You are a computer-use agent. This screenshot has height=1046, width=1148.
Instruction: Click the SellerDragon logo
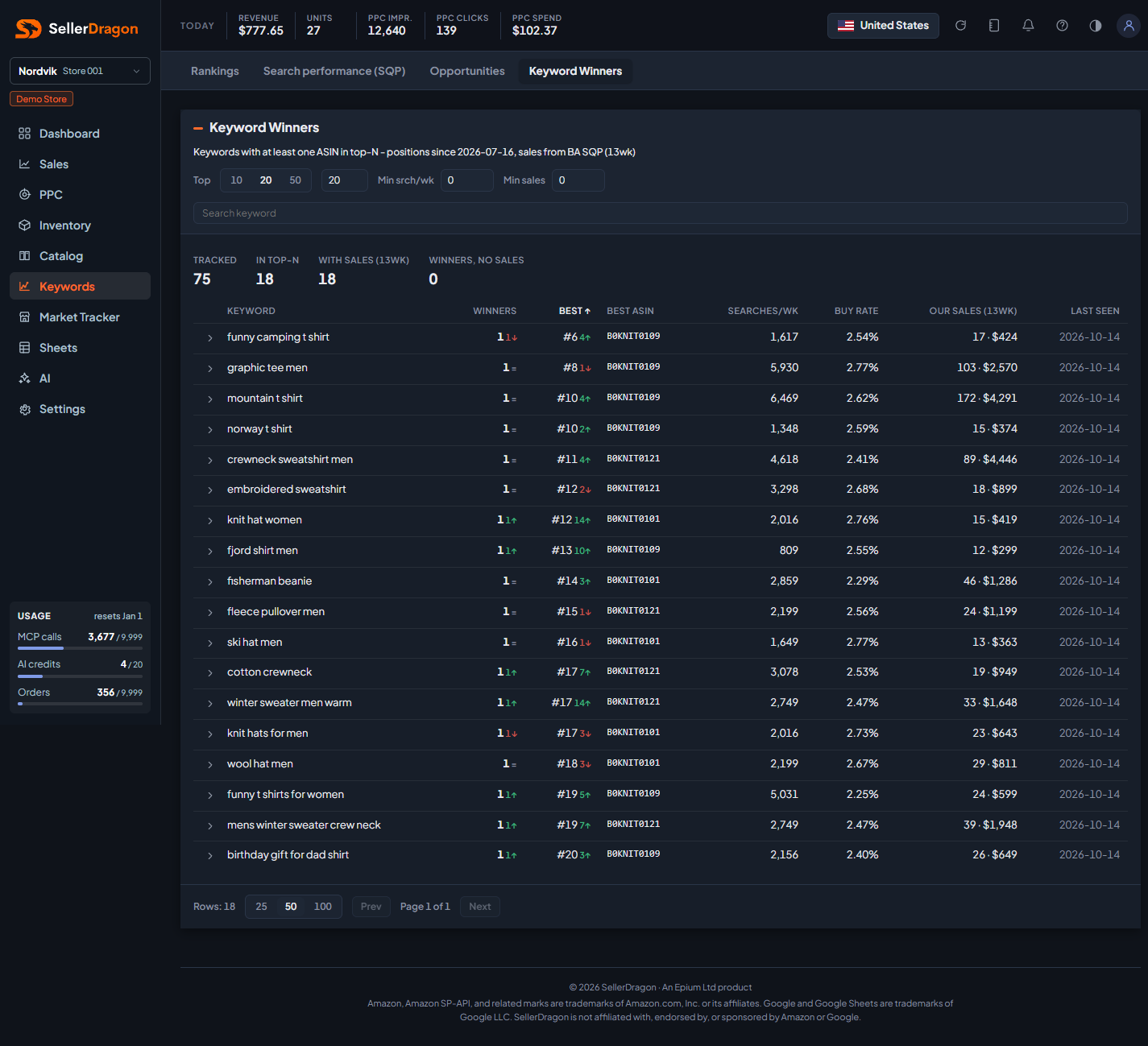[x=77, y=29]
